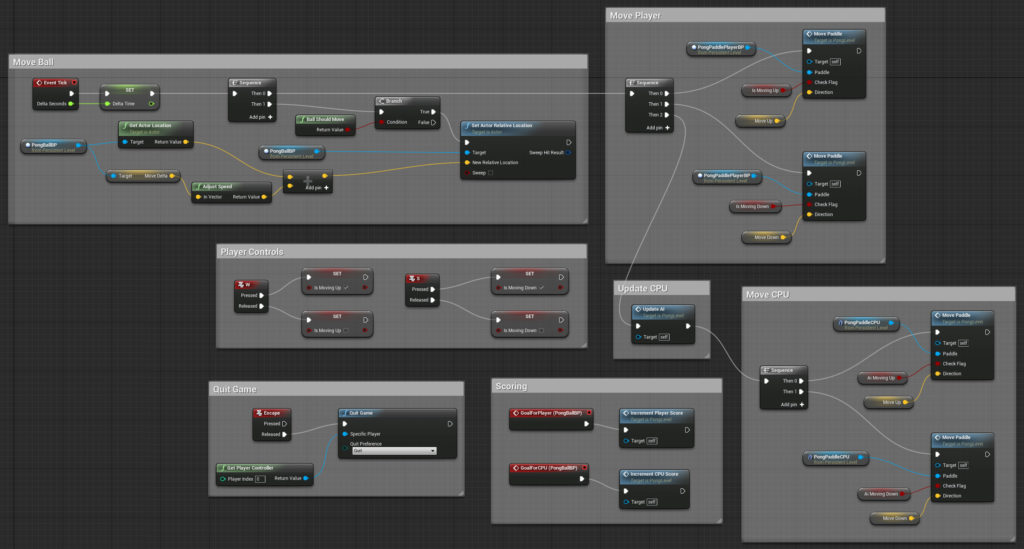Click the Move Player comment title

(x=635, y=16)
